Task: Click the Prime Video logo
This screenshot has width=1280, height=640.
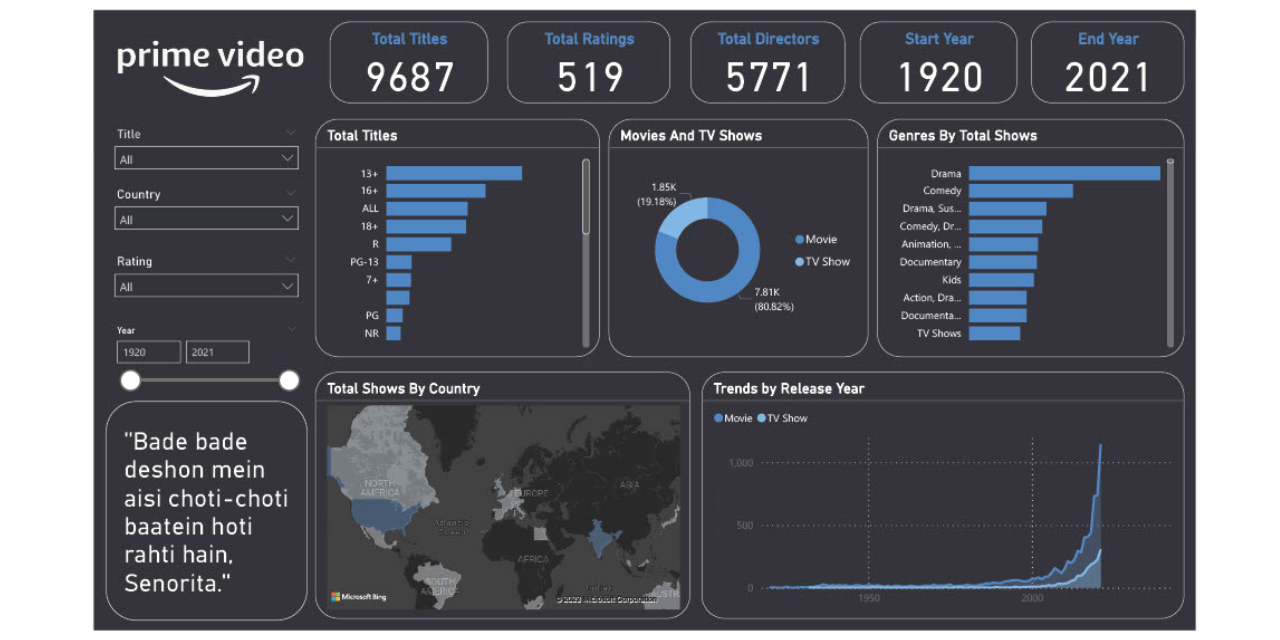Action: (x=210, y=58)
